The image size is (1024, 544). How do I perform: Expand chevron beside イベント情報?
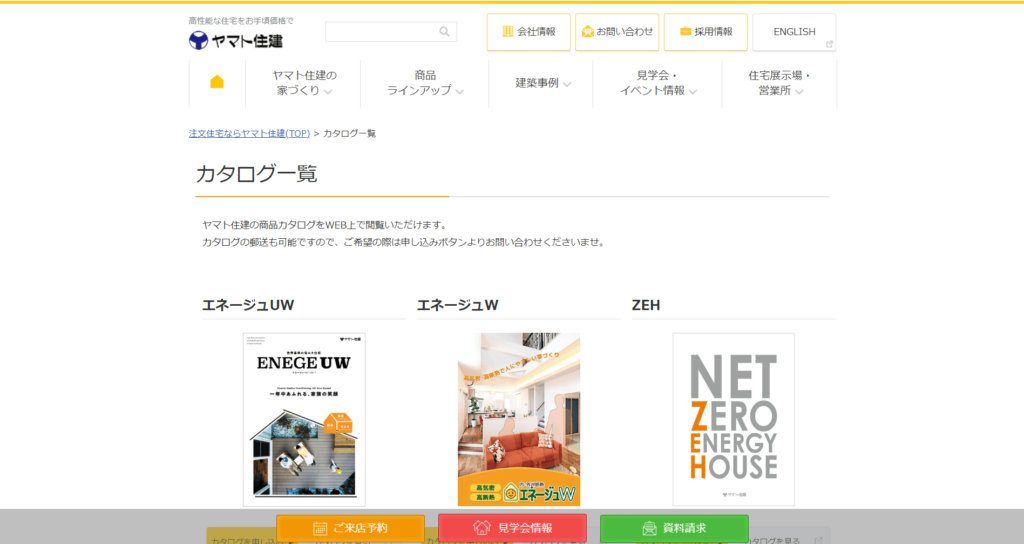point(693,92)
